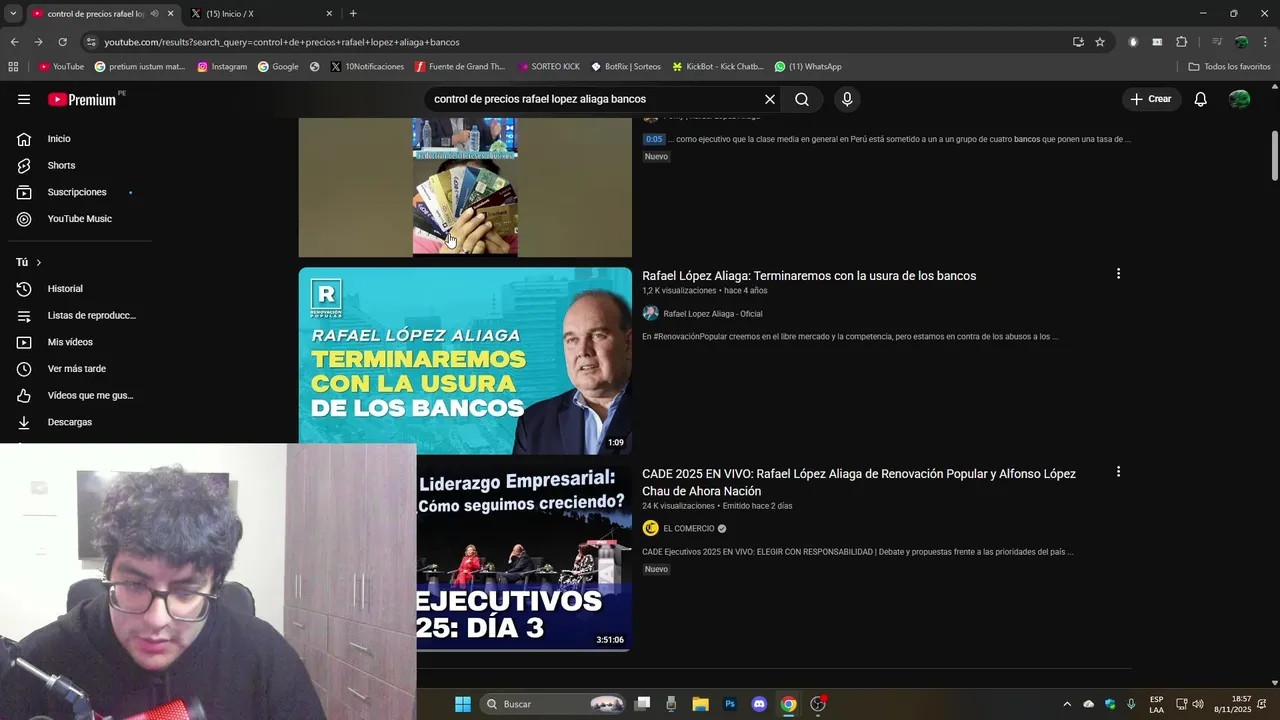Close the Inicio / X tab

point(329,14)
